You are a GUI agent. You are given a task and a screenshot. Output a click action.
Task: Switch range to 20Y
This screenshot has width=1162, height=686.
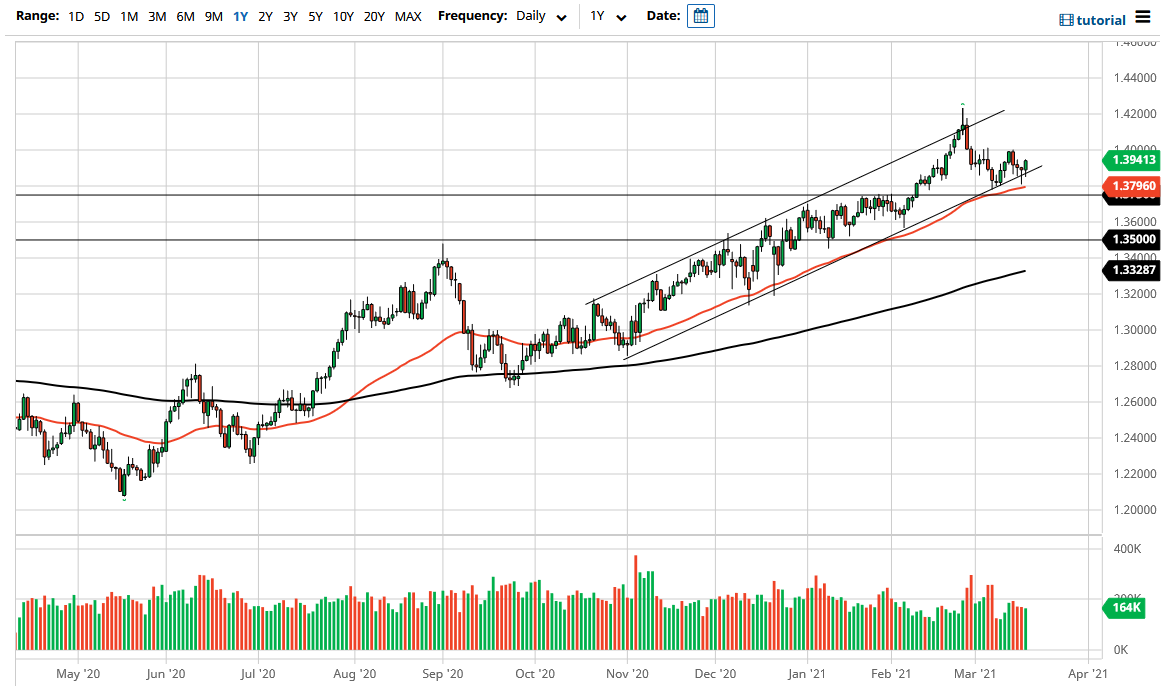tap(374, 16)
